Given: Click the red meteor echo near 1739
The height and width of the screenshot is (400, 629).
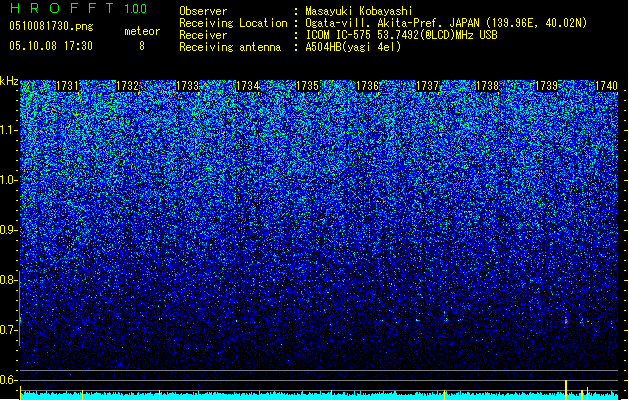Looking at the screenshot, I should (x=566, y=321).
